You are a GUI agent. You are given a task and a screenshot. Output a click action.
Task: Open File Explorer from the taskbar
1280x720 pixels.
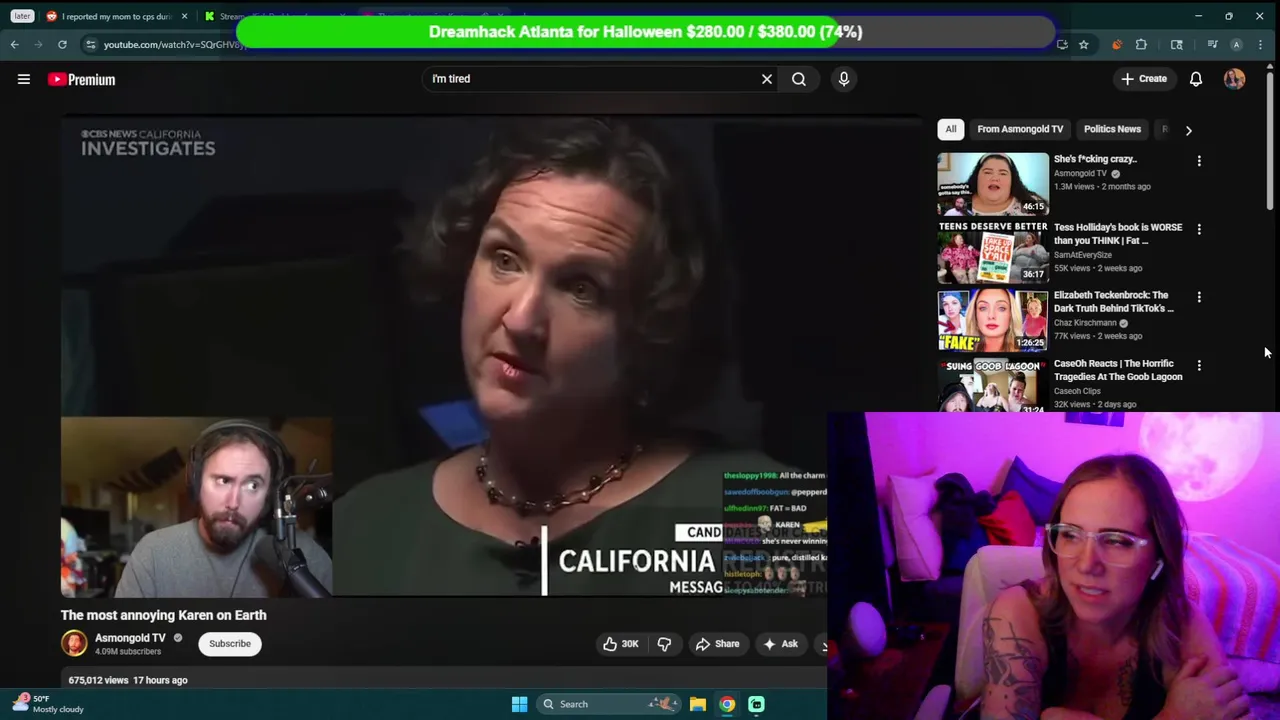(698, 704)
